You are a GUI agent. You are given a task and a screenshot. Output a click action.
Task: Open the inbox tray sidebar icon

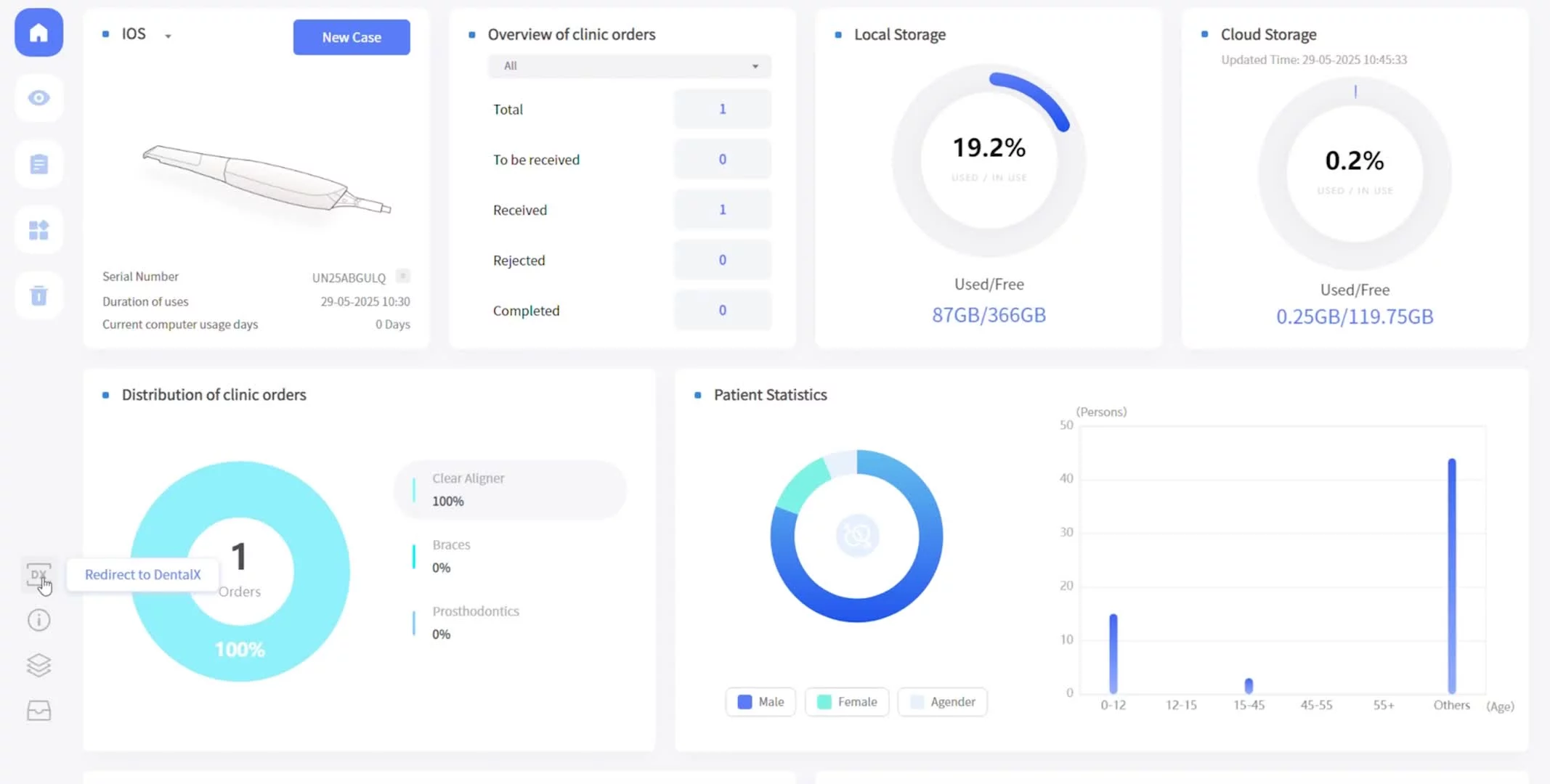pyautogui.click(x=38, y=710)
